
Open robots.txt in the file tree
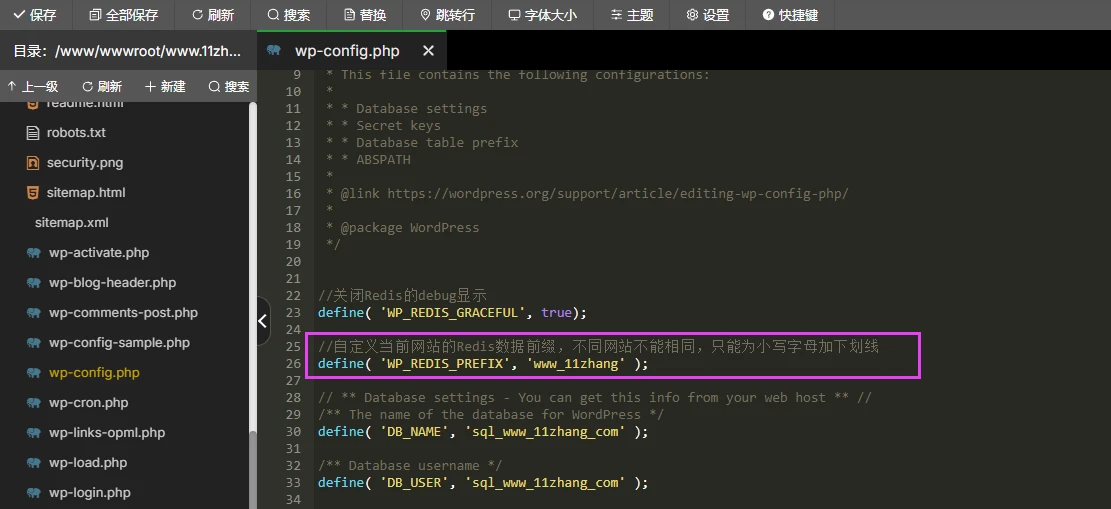click(x=76, y=133)
